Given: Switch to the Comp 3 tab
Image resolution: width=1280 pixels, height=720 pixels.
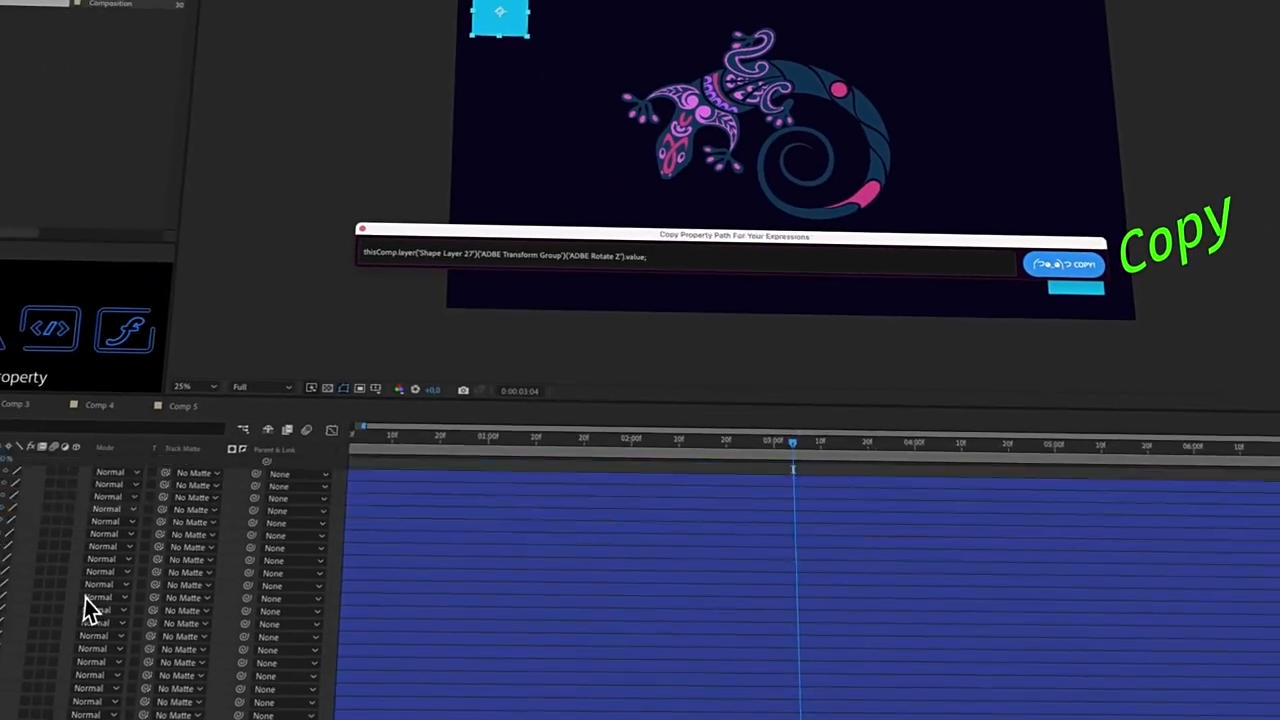Looking at the screenshot, I should (15, 404).
